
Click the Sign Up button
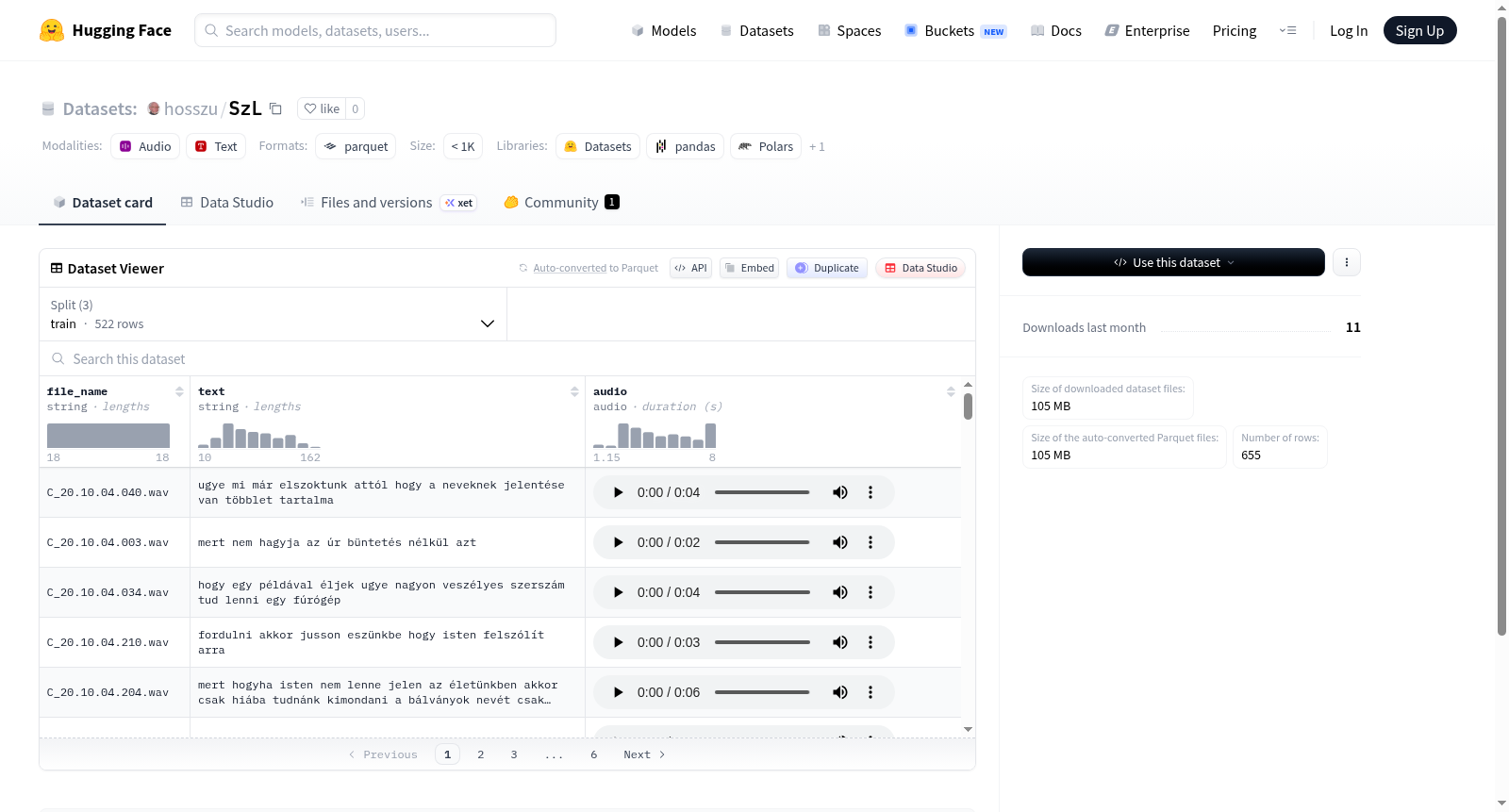[x=1419, y=30]
